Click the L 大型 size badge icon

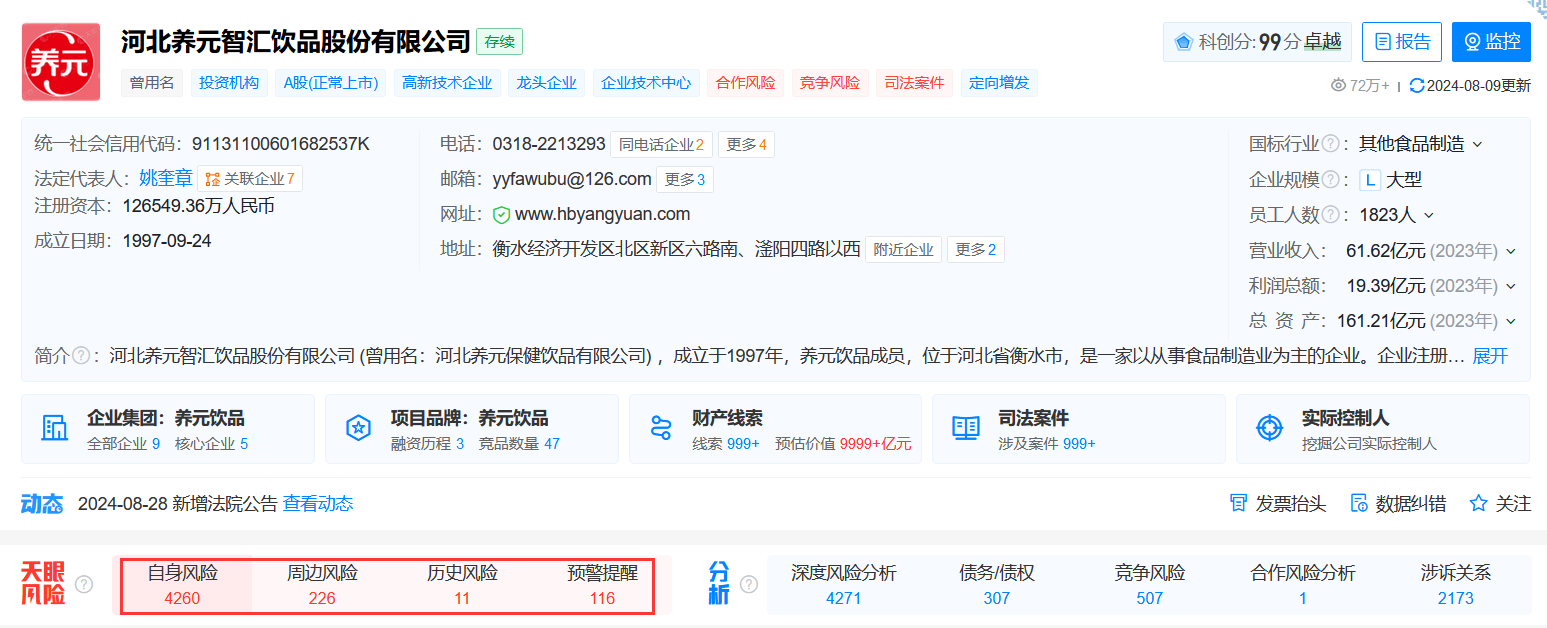pos(1370,180)
